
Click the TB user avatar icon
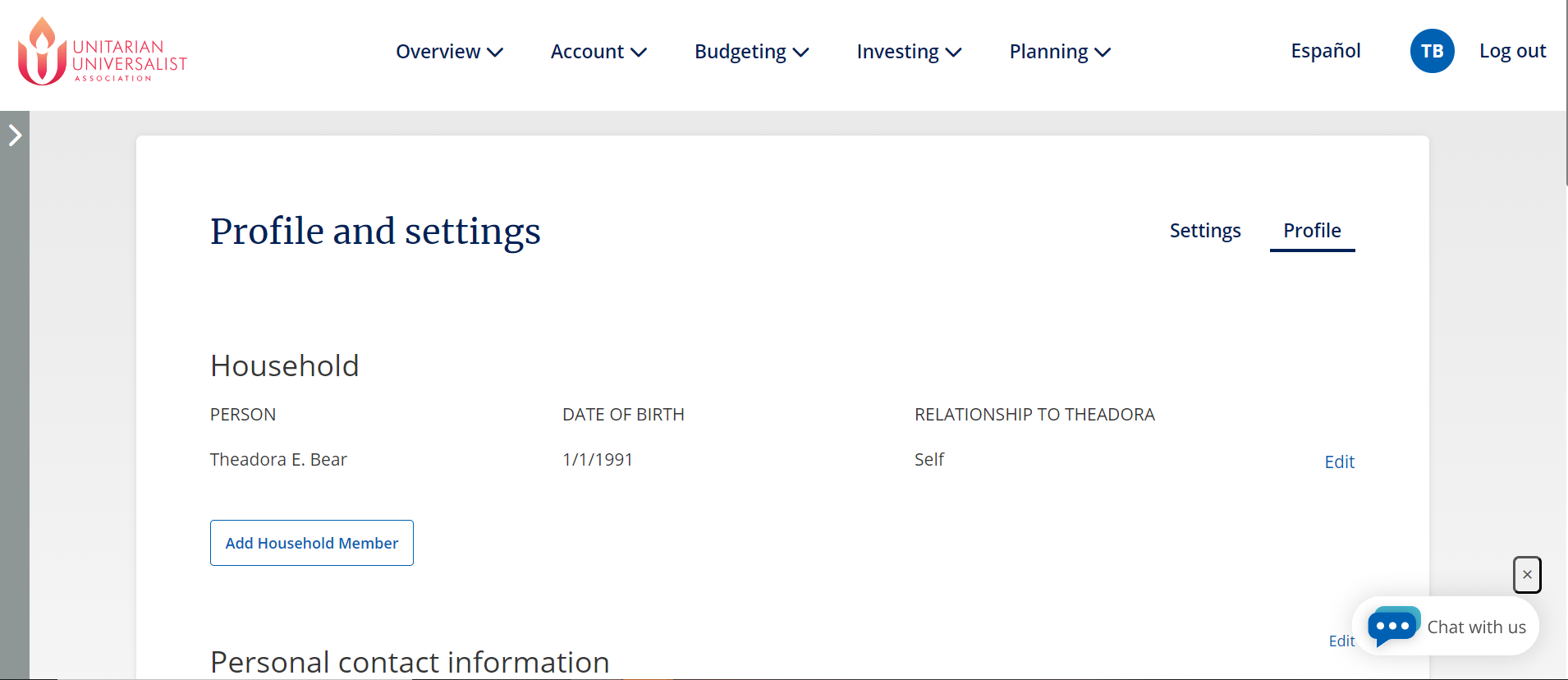point(1432,51)
